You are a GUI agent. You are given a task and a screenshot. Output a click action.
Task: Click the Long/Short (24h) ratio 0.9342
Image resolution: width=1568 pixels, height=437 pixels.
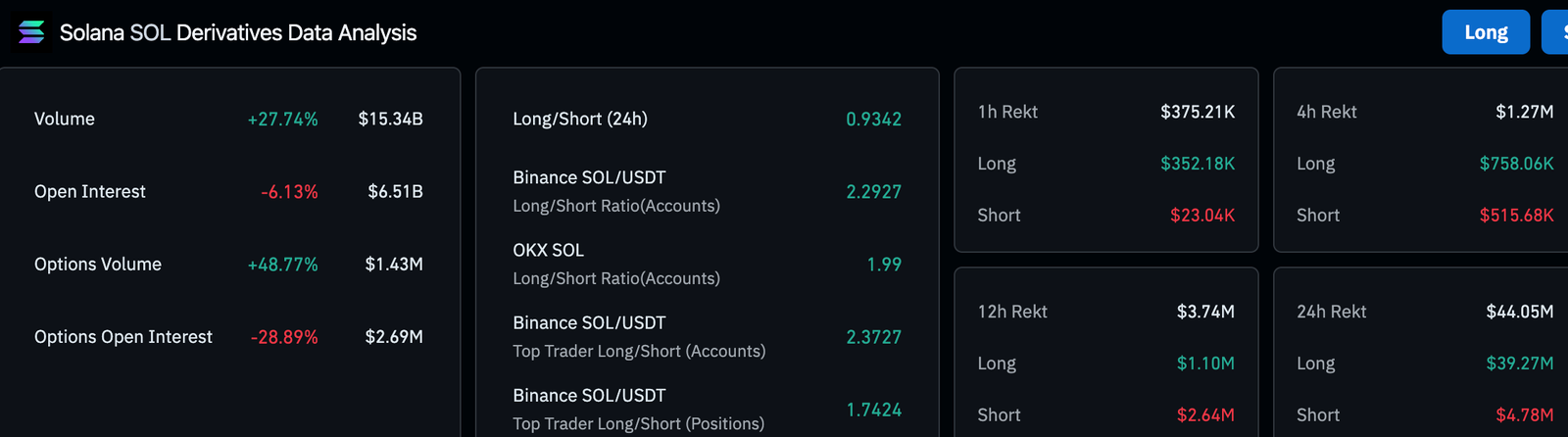[873, 119]
